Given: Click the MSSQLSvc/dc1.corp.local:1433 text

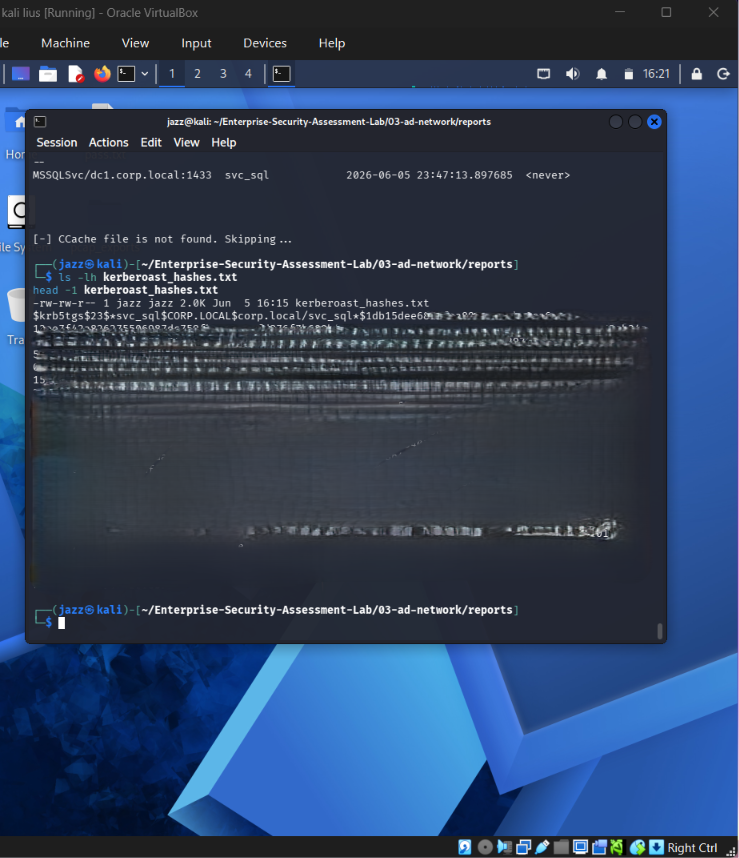Looking at the screenshot, I should (122, 175).
